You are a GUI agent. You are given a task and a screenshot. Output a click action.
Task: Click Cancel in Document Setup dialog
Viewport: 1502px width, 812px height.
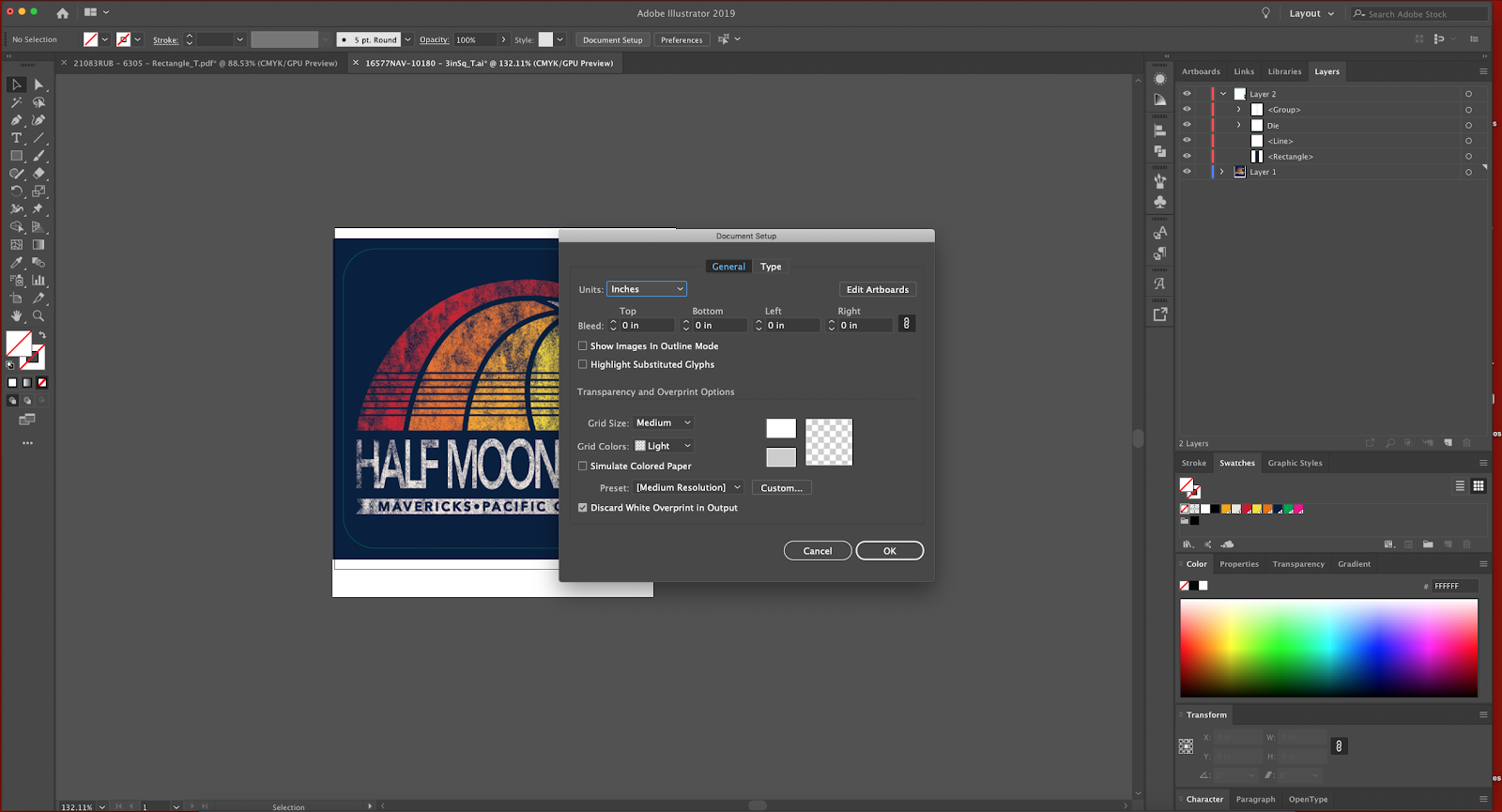tap(818, 551)
